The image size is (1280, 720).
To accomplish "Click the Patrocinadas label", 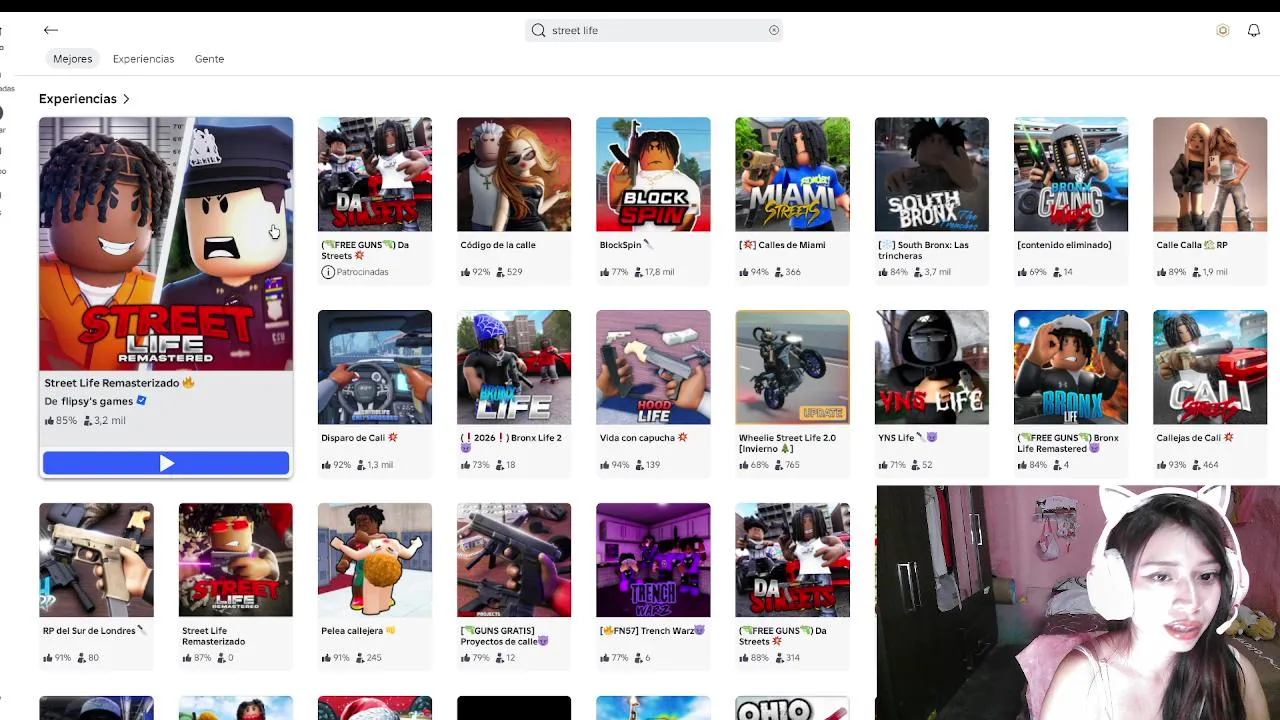I will (362, 272).
